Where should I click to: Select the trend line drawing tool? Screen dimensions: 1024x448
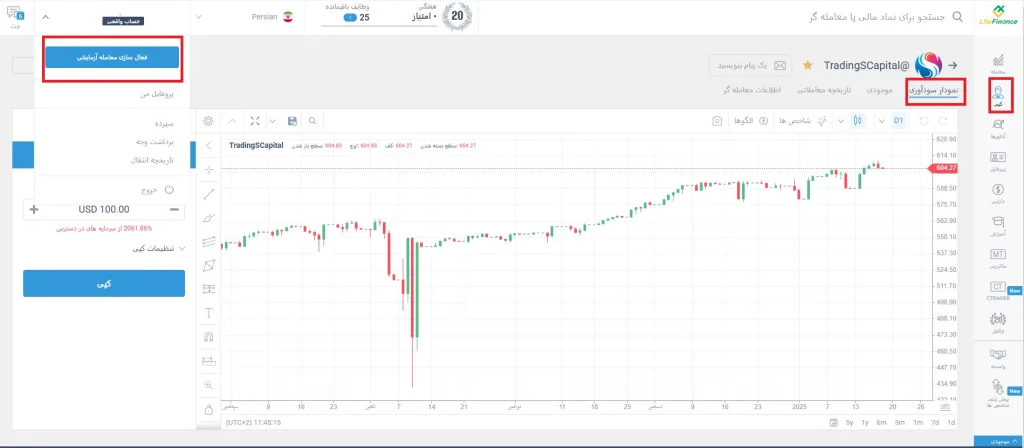click(x=208, y=193)
